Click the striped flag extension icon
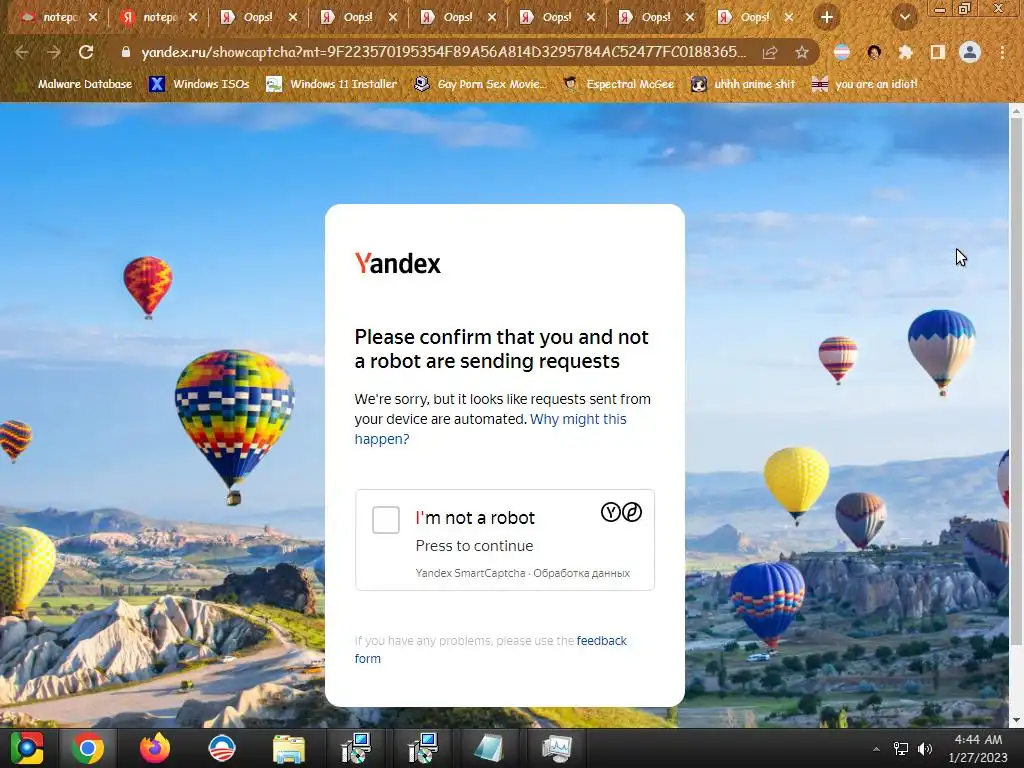The height and width of the screenshot is (768, 1024). click(x=842, y=52)
